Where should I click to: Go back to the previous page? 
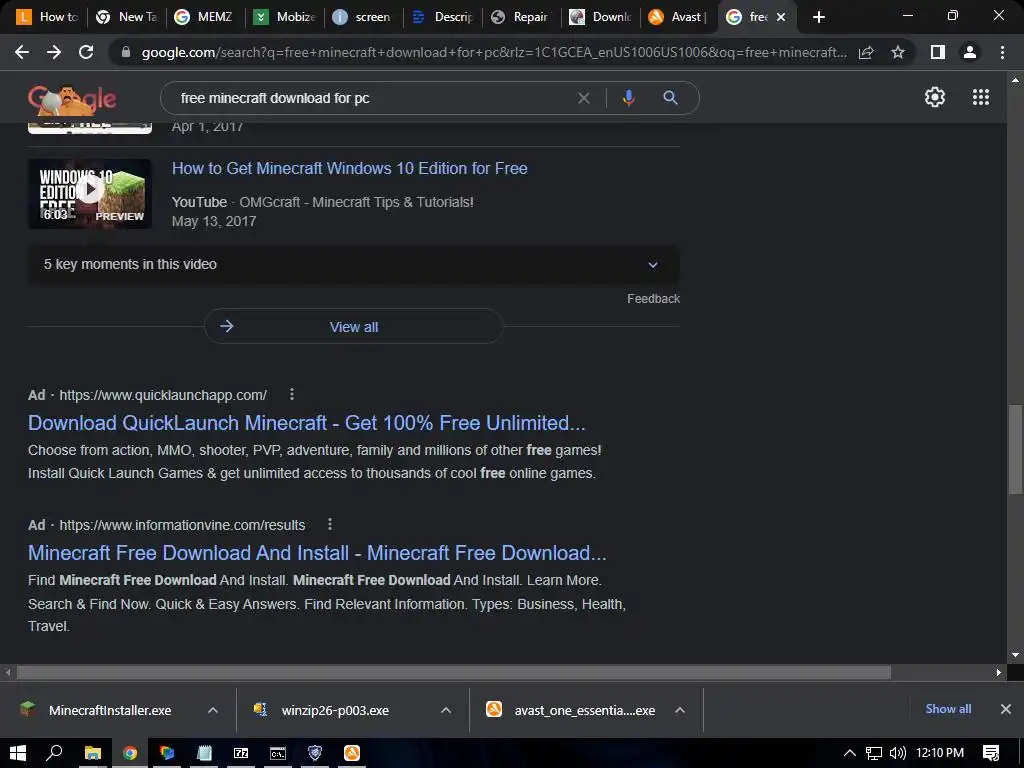(x=22, y=52)
